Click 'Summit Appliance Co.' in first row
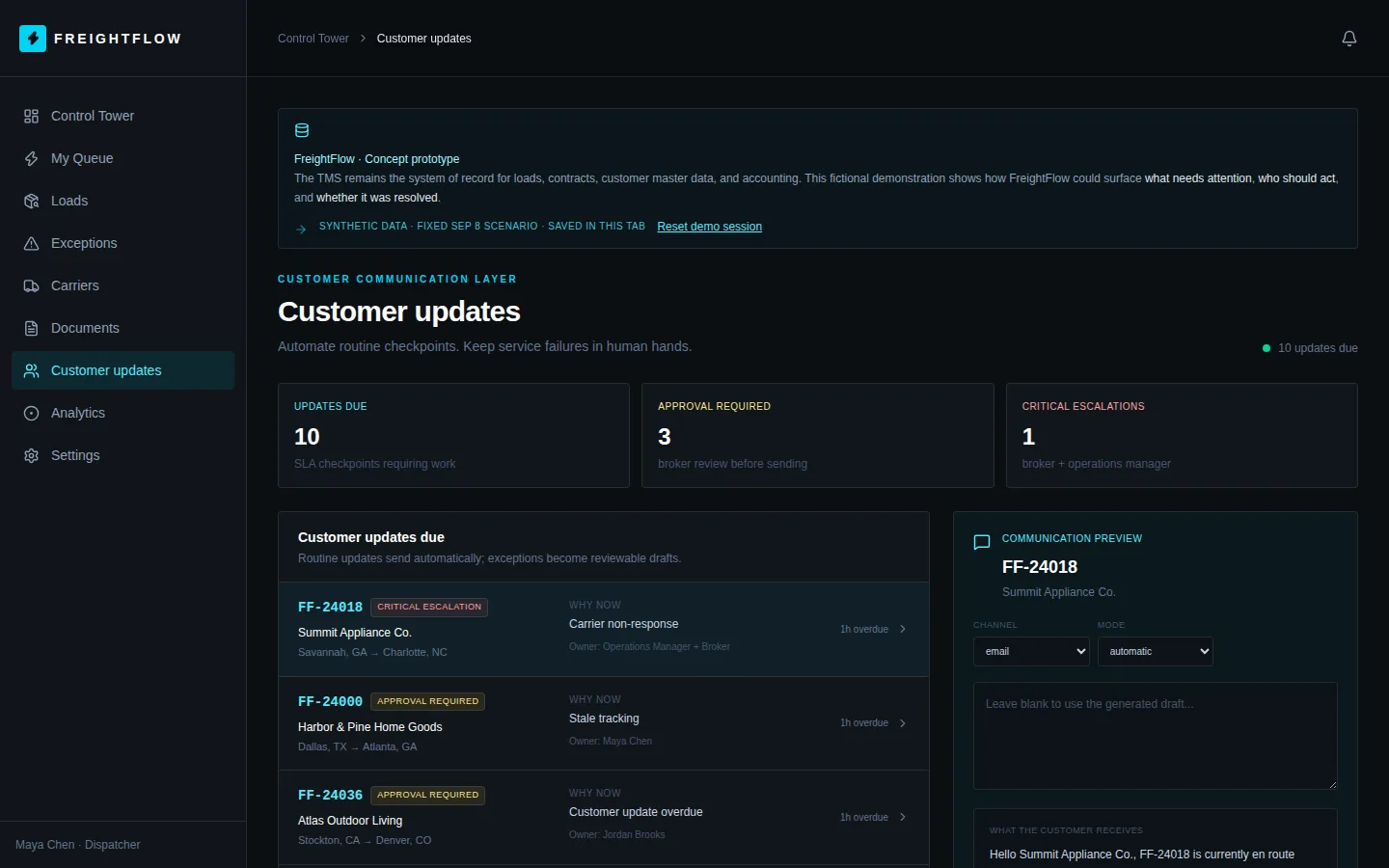This screenshot has height=868, width=1389. pos(355,633)
